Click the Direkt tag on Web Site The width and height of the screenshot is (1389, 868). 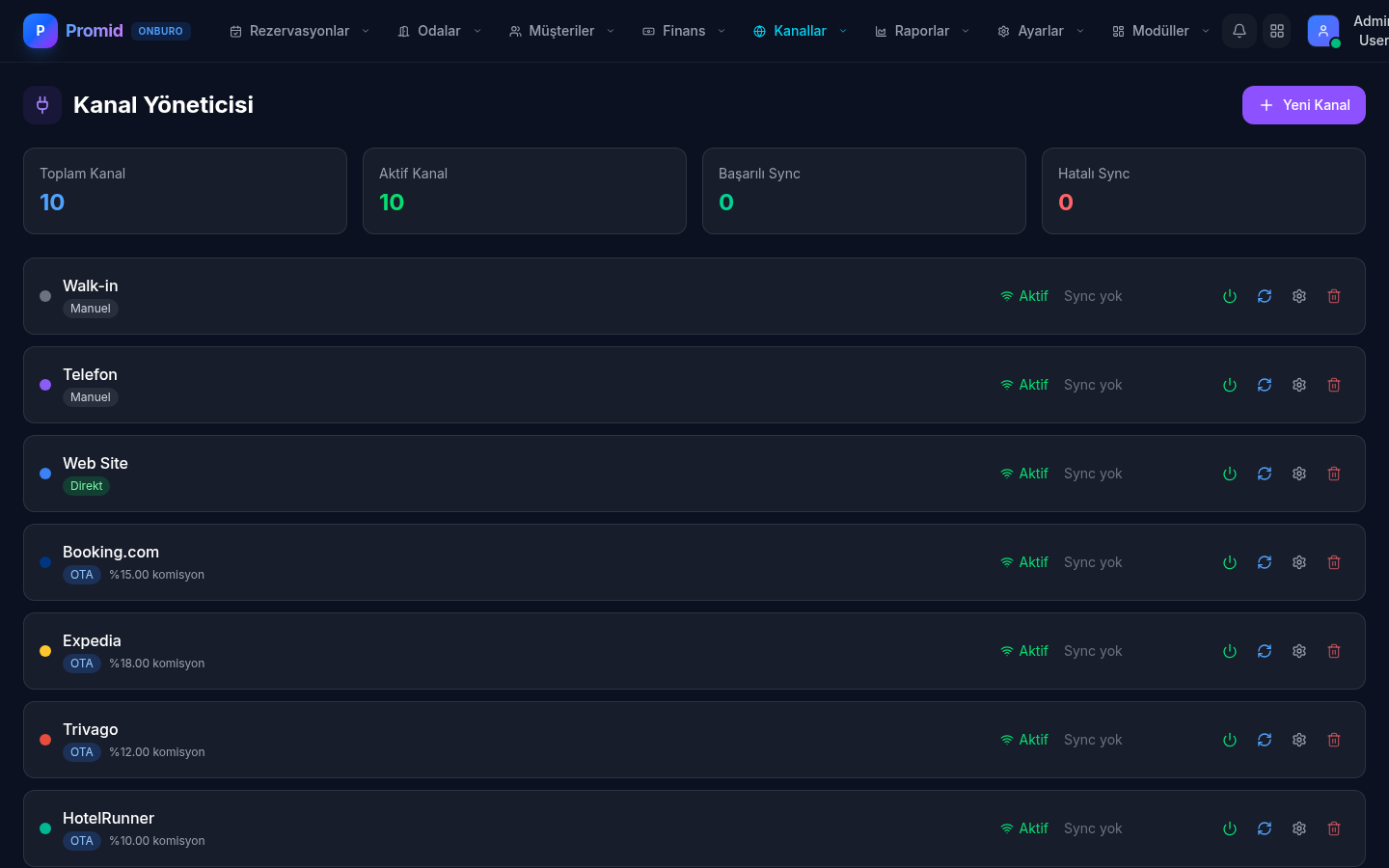coord(86,486)
